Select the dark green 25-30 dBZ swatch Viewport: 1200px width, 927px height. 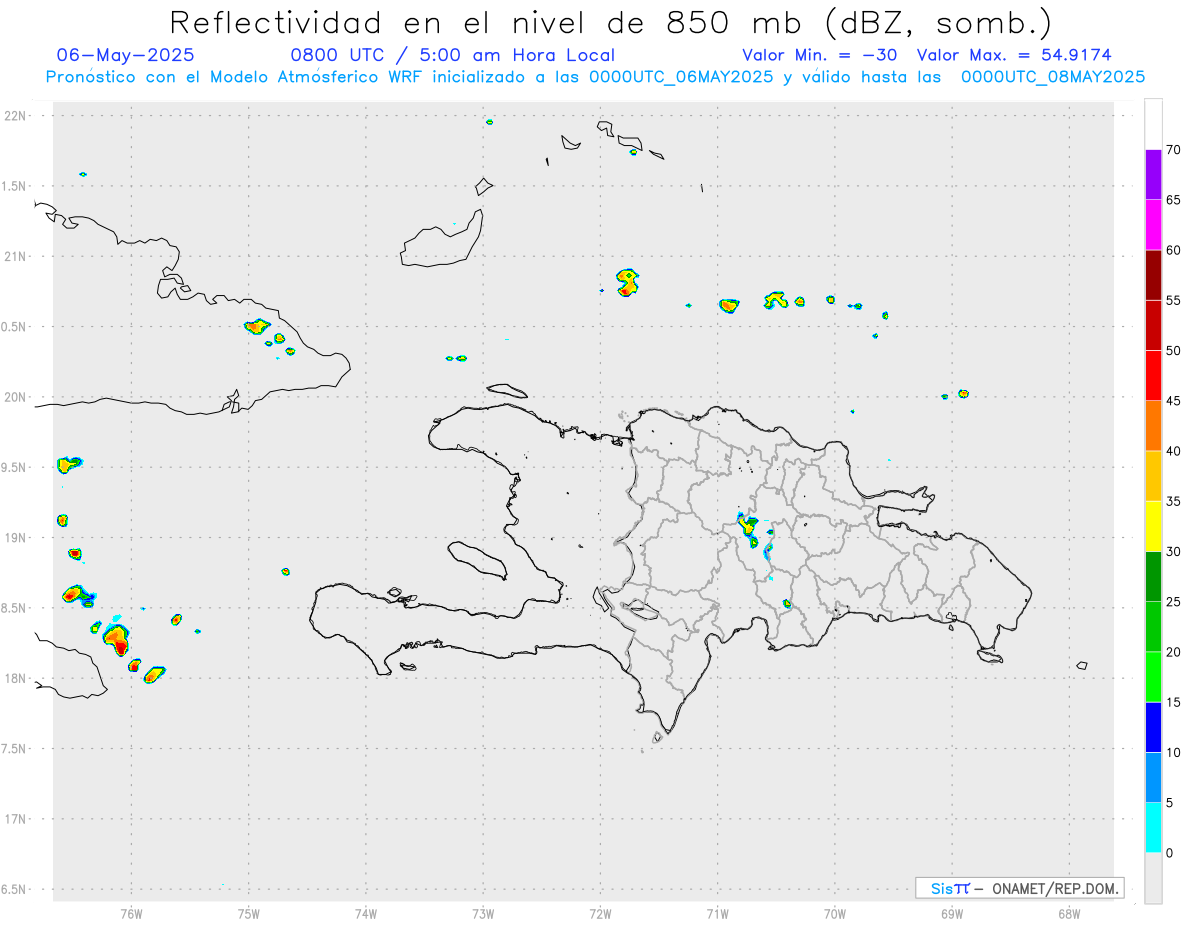coord(1153,576)
